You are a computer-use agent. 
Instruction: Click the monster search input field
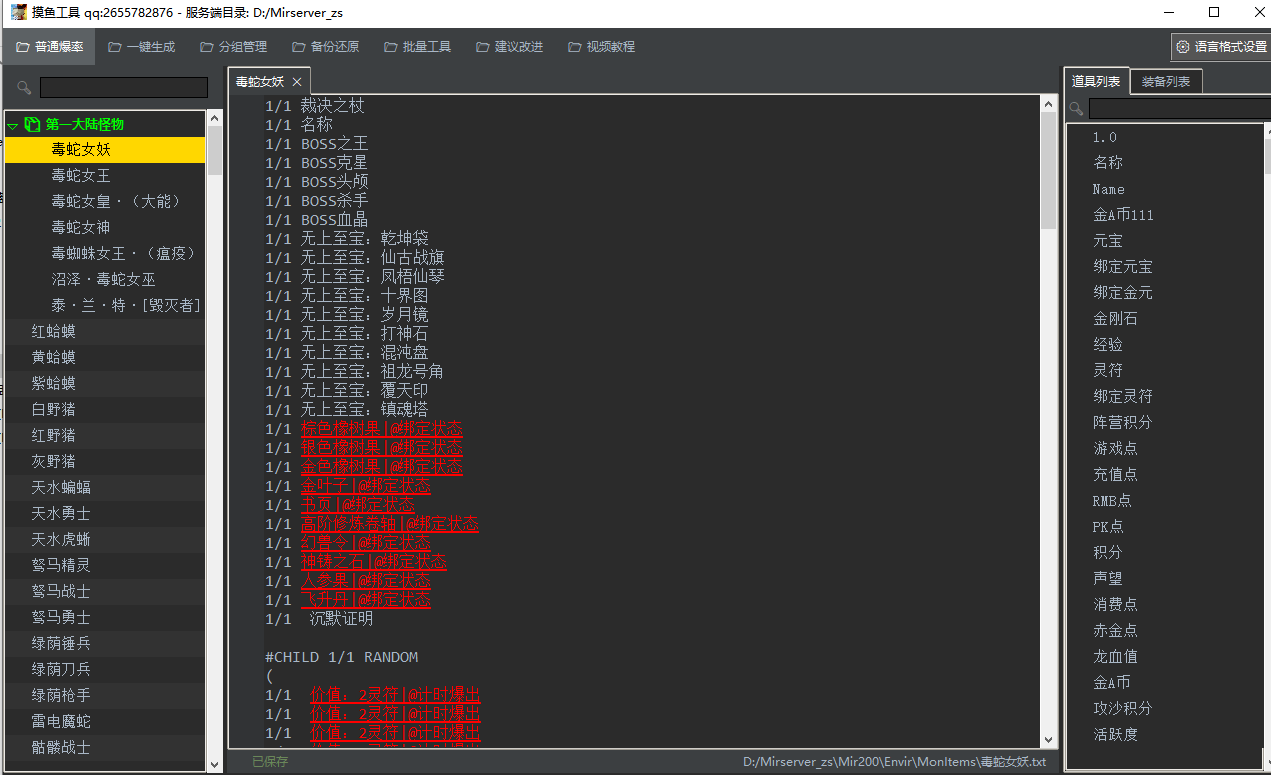tap(123, 88)
